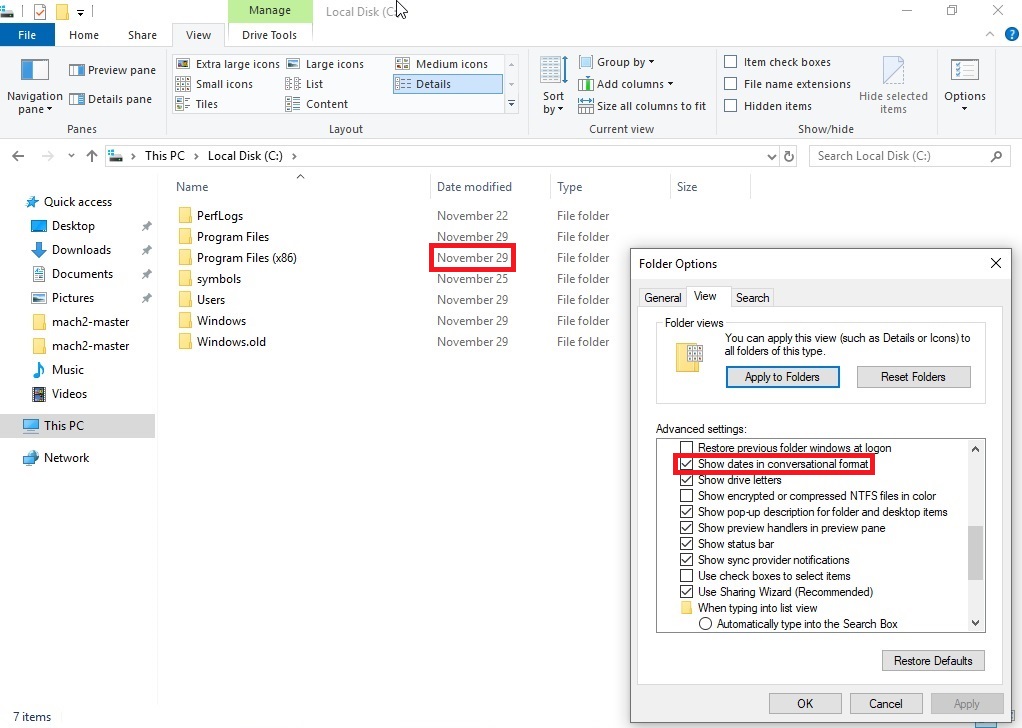The height and width of the screenshot is (728, 1022).
Task: Open Options from the View ribbon
Action: [964, 85]
